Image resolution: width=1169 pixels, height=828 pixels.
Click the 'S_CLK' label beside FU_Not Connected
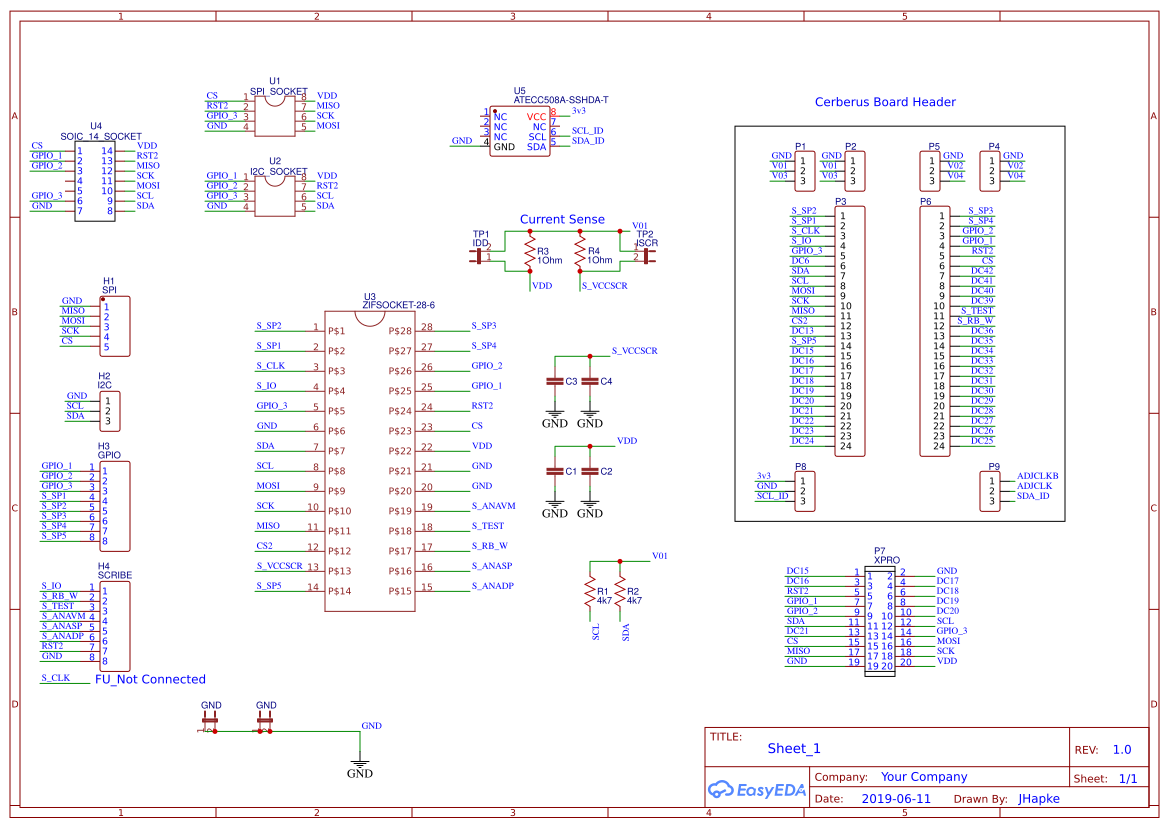pos(56,677)
